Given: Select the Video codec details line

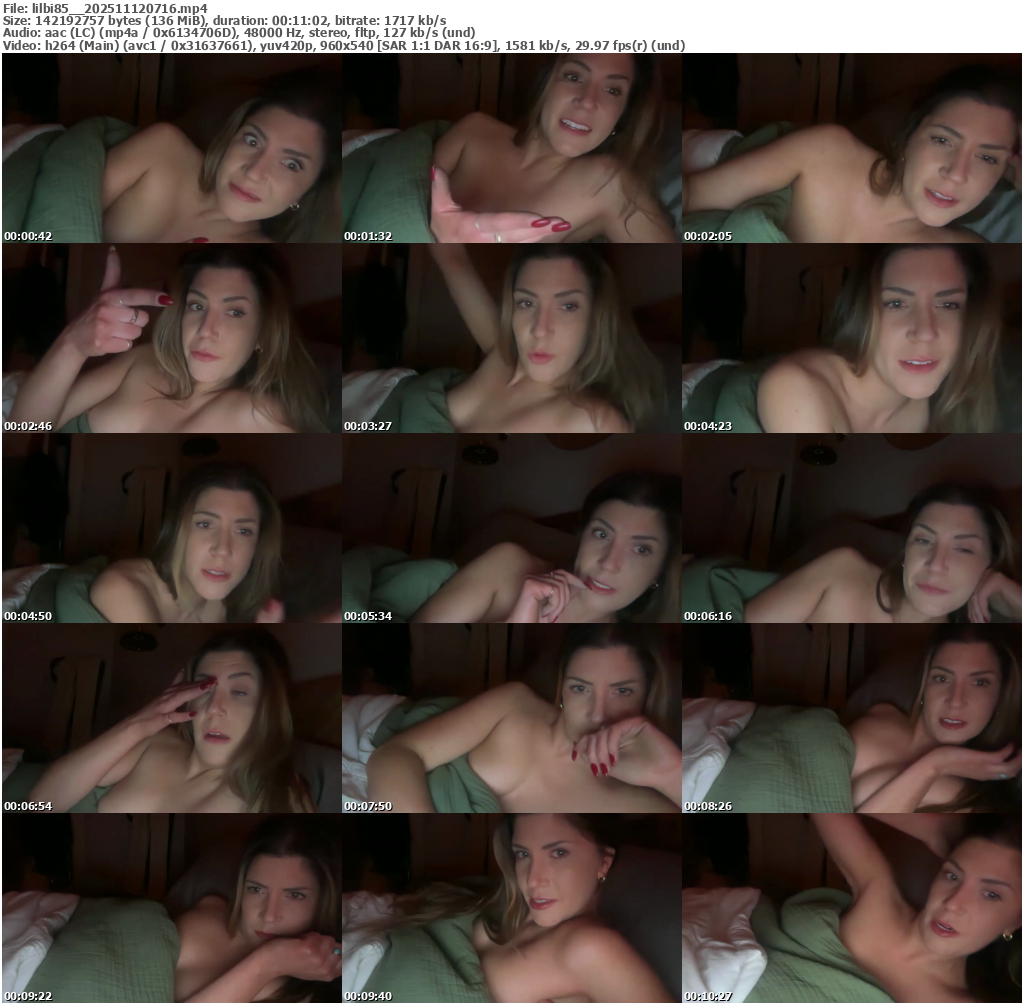Looking at the screenshot, I should click(343, 45).
